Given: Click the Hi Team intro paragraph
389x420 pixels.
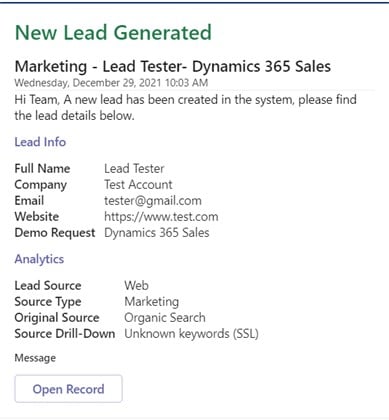Looking at the screenshot, I should (x=185, y=107).
